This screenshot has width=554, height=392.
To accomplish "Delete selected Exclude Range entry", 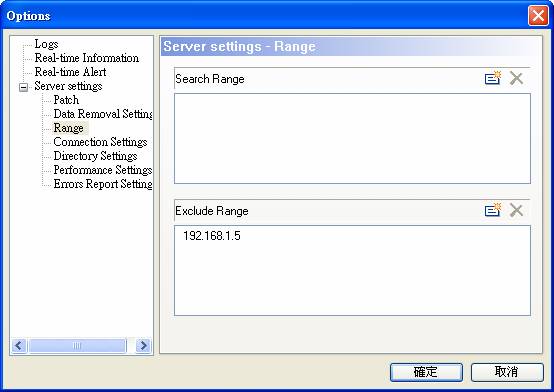I will click(516, 210).
